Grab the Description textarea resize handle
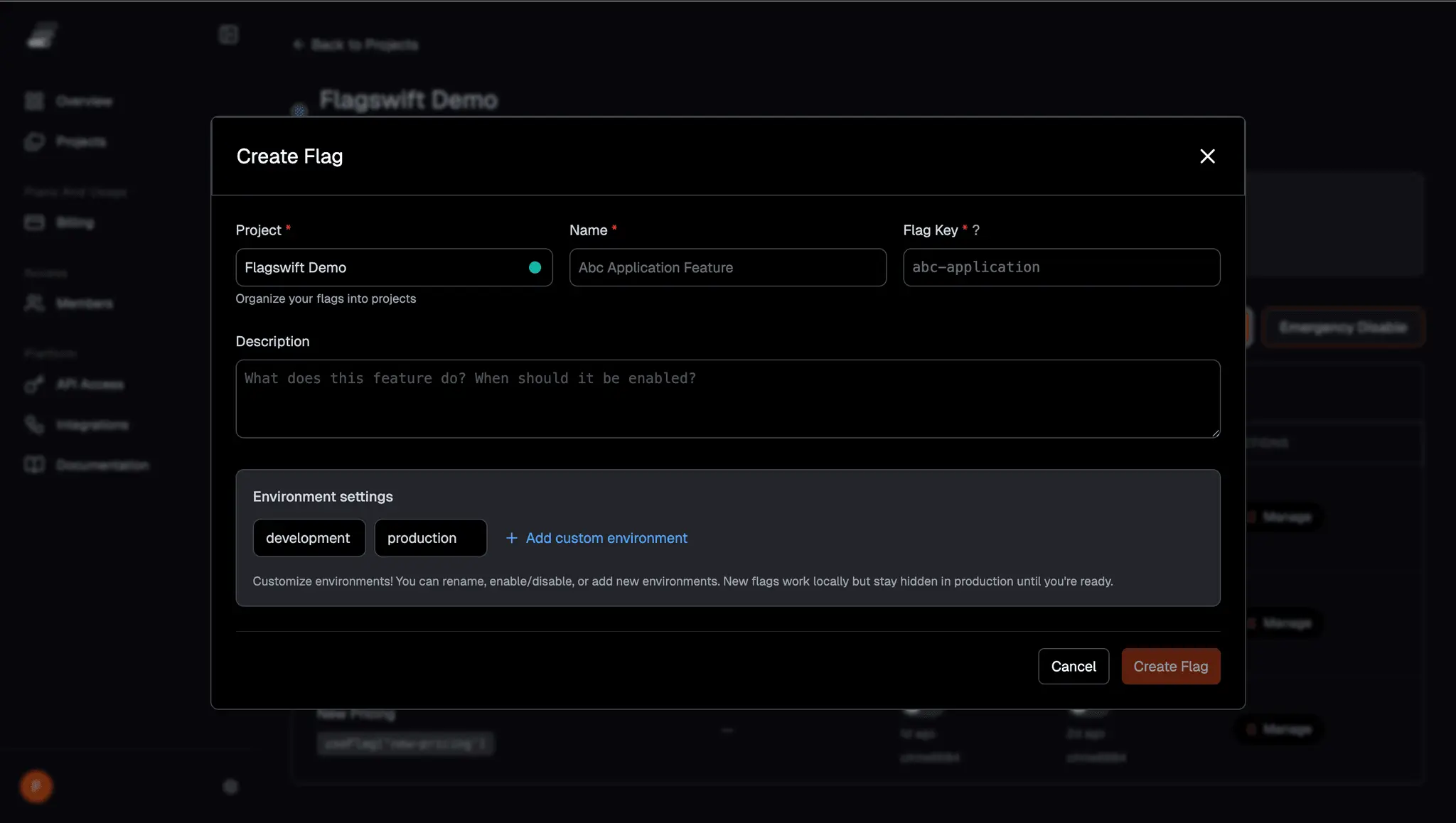This screenshot has height=823, width=1456. pyautogui.click(x=1216, y=433)
